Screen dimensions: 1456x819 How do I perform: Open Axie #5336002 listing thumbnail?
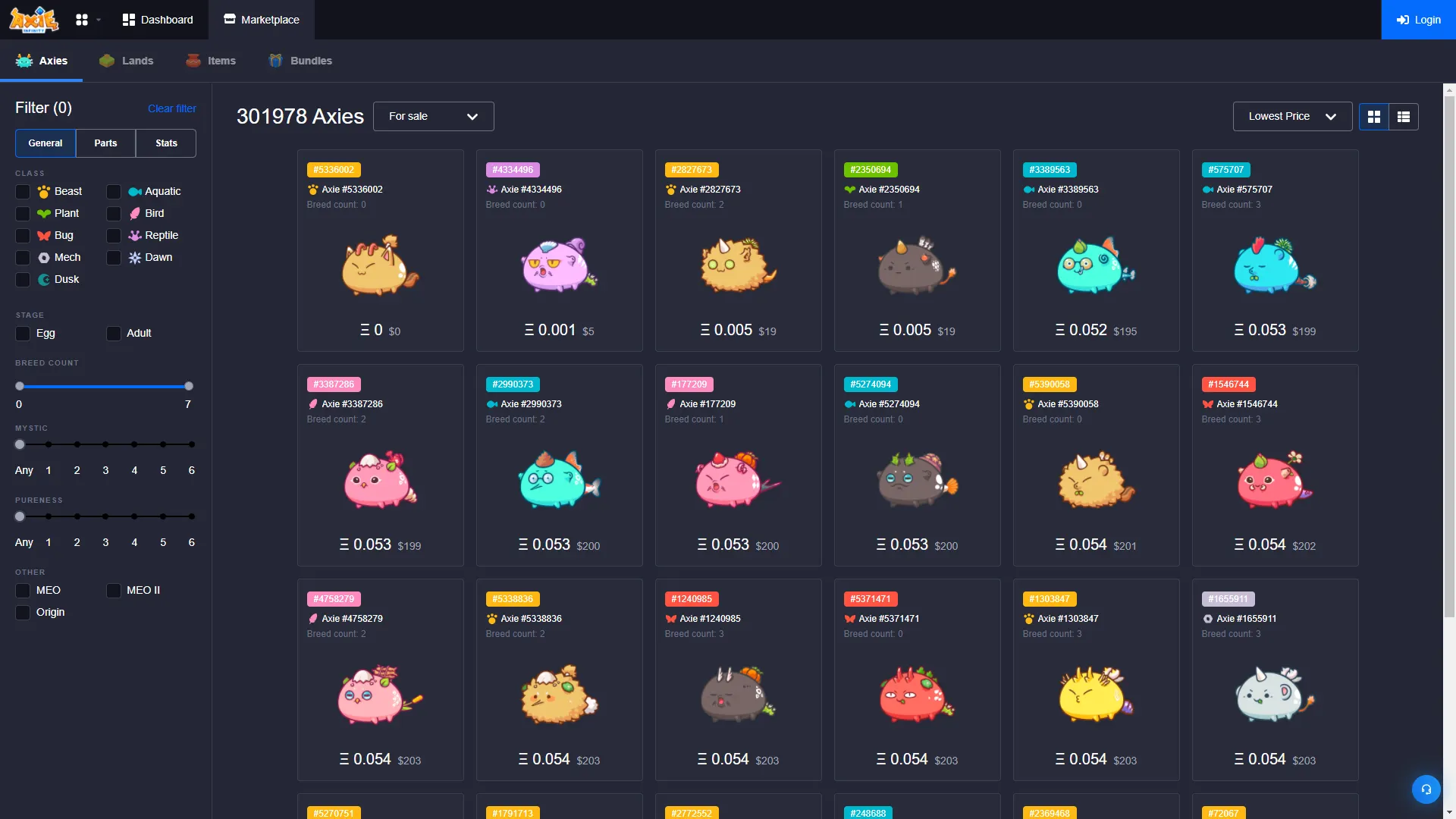click(380, 265)
